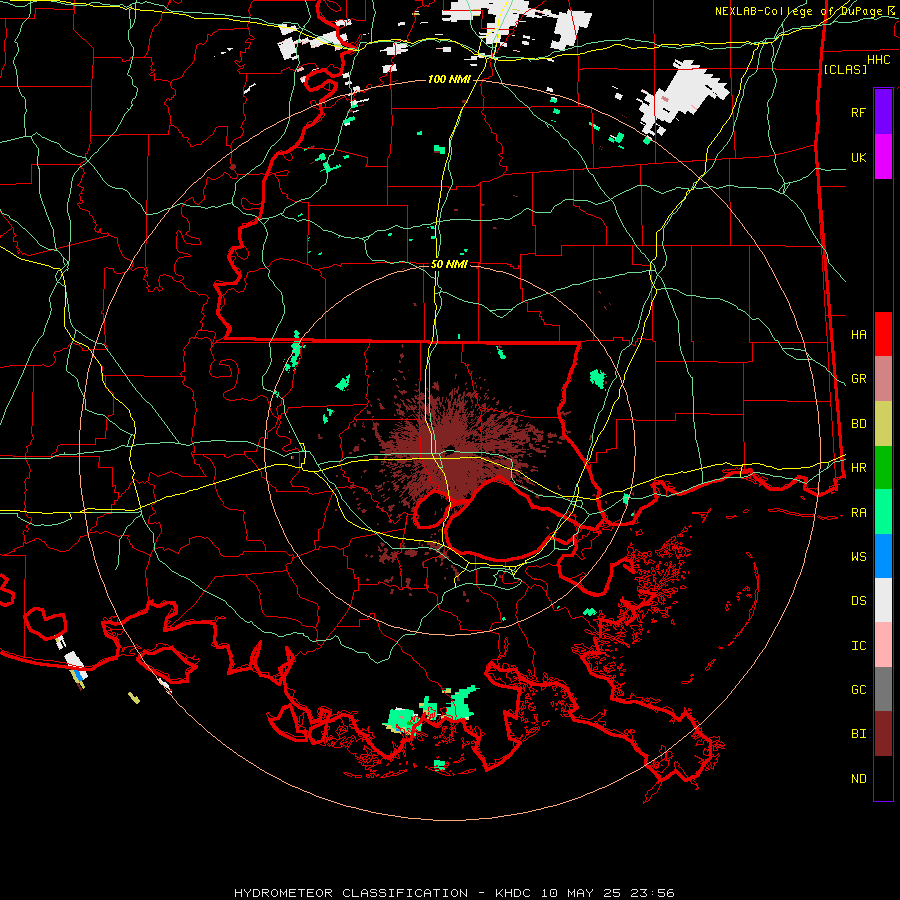Click the HA red legend swatch
Image resolution: width=900 pixels, height=900 pixels.
(x=883, y=334)
